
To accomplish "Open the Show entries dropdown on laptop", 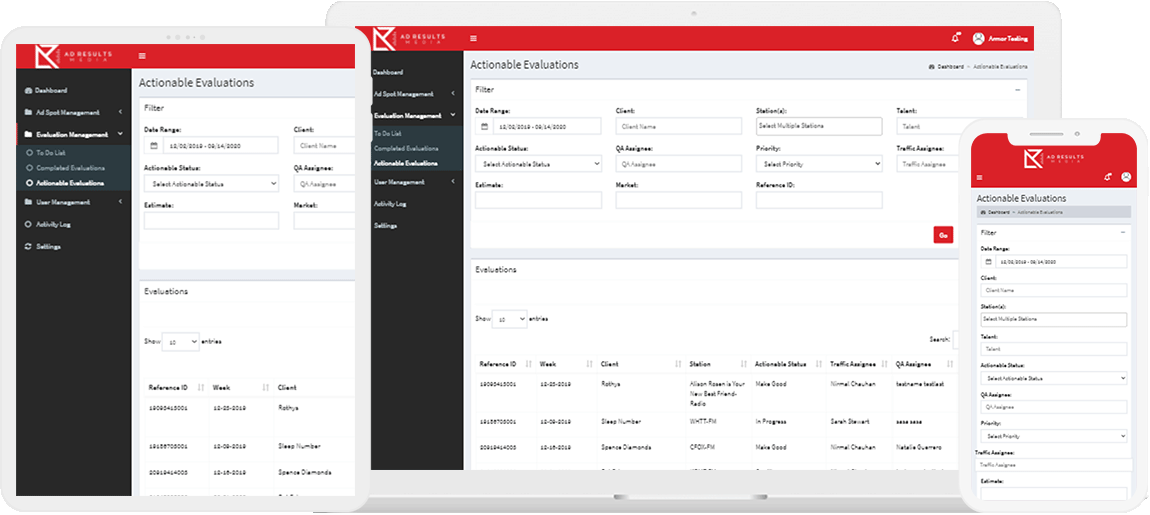I will pos(509,319).
